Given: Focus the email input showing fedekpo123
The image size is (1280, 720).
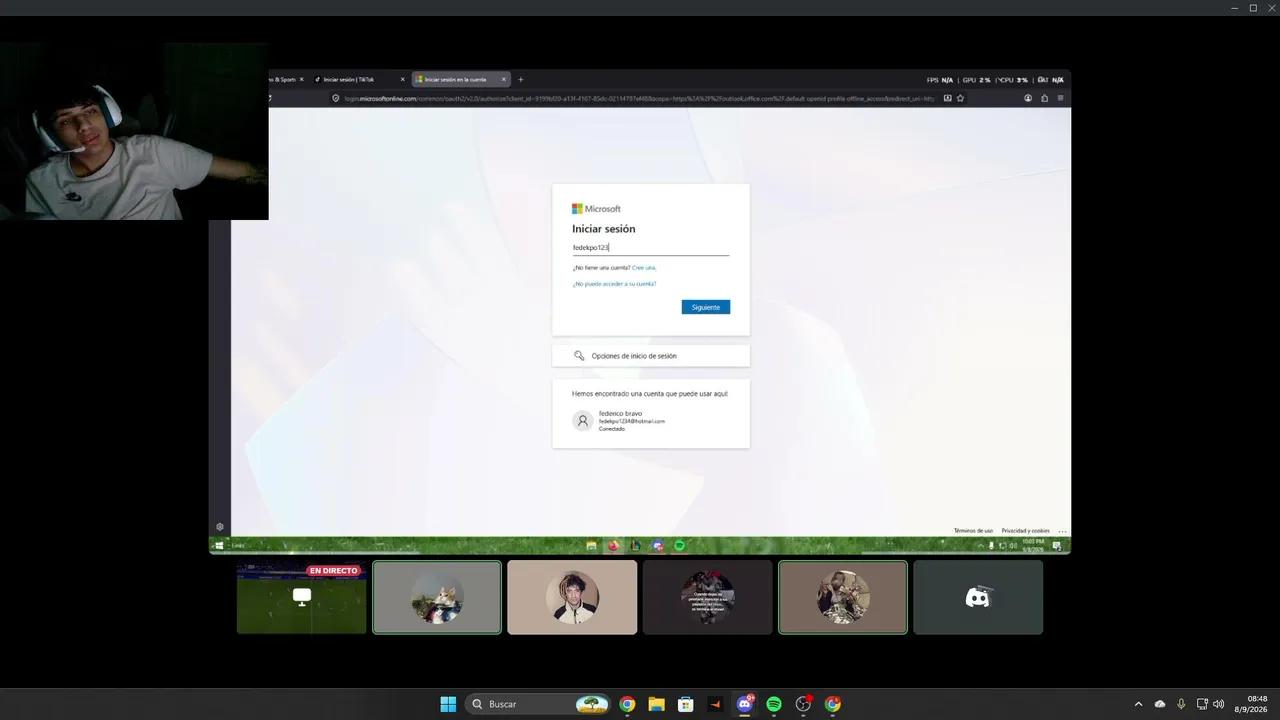Looking at the screenshot, I should tap(650, 247).
